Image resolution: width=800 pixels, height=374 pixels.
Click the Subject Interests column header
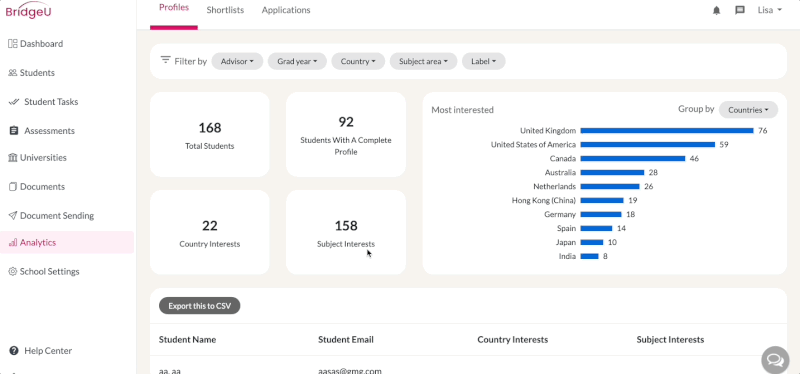(x=670, y=340)
